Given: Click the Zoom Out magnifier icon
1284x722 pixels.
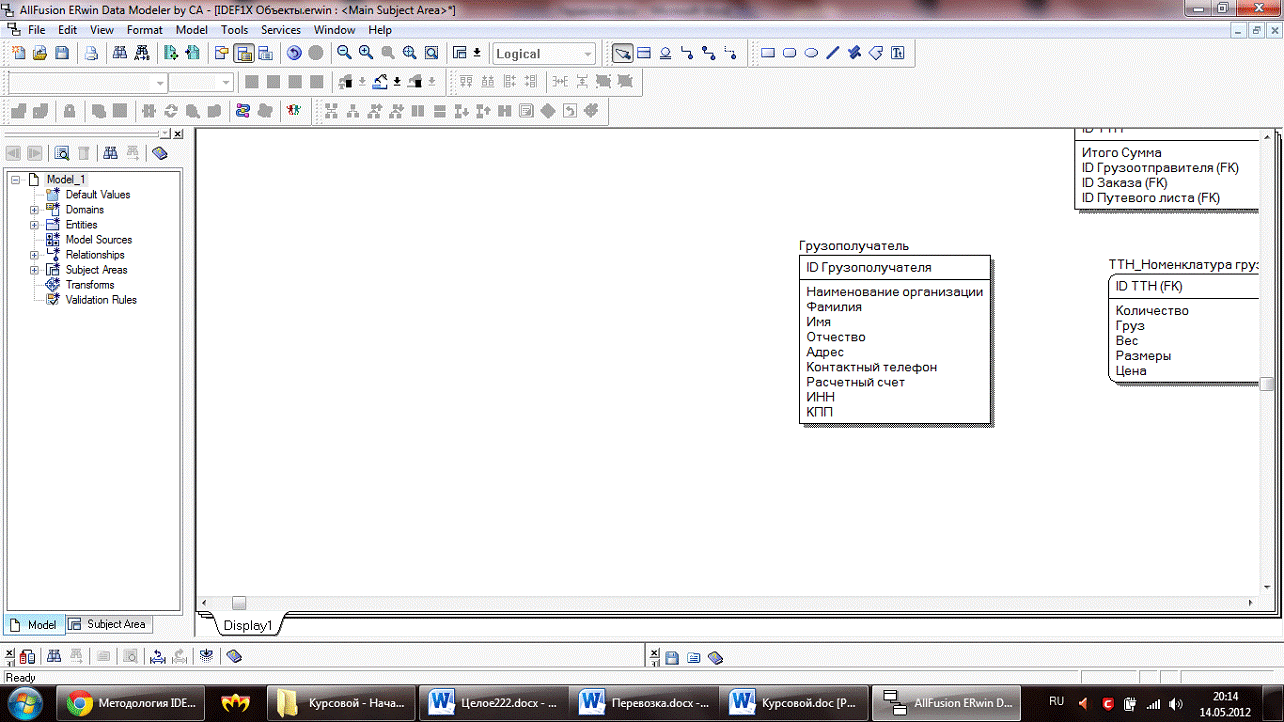Looking at the screenshot, I should coord(344,54).
